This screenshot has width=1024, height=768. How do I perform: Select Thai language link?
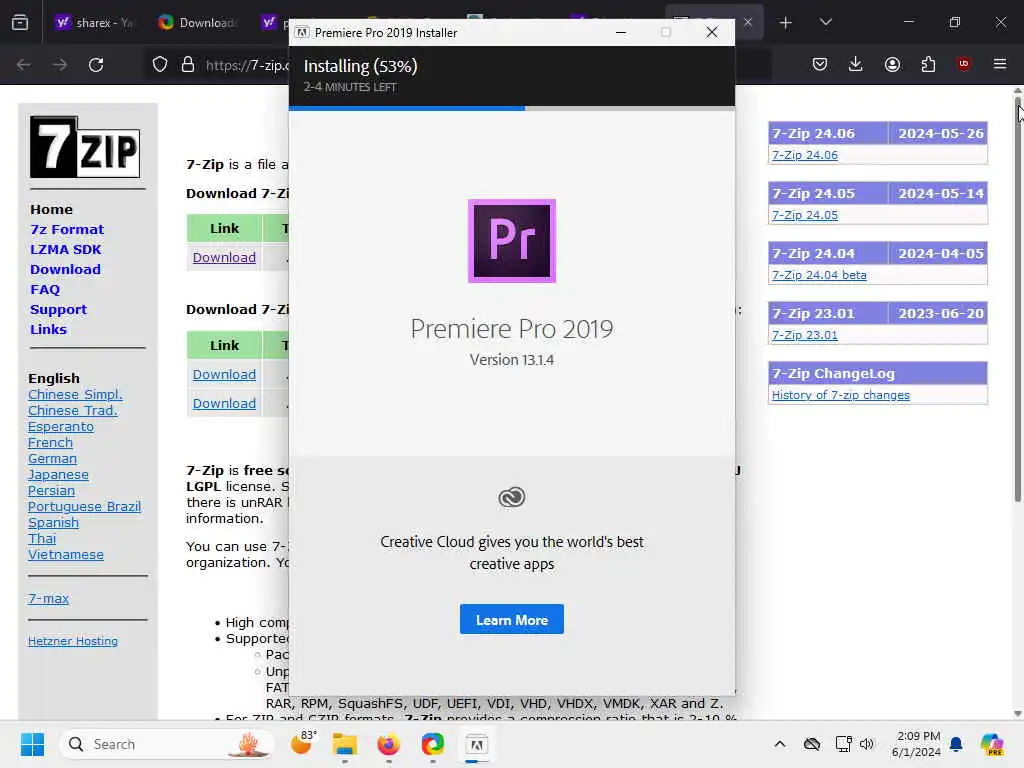coord(42,539)
